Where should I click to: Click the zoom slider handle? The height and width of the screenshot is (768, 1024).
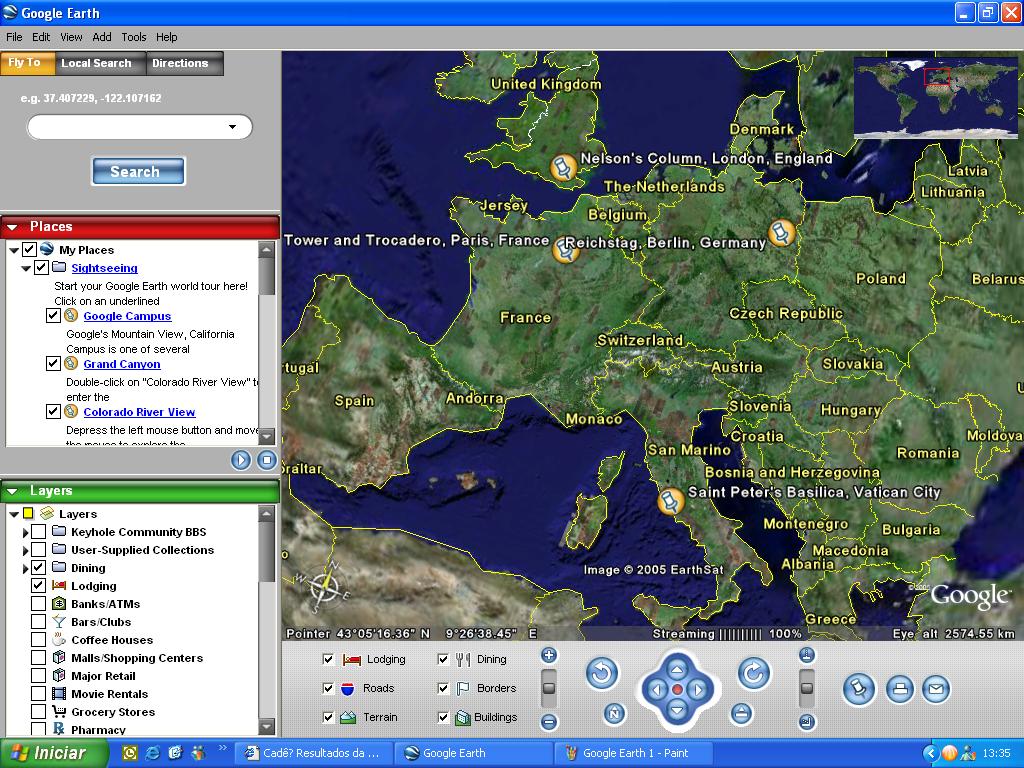[x=549, y=688]
